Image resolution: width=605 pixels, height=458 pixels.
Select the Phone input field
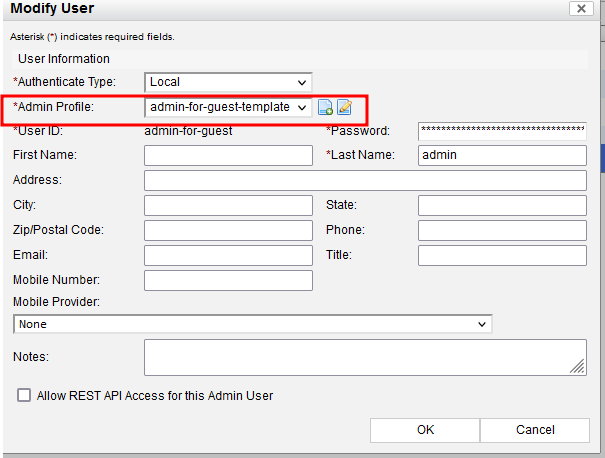[501, 230]
